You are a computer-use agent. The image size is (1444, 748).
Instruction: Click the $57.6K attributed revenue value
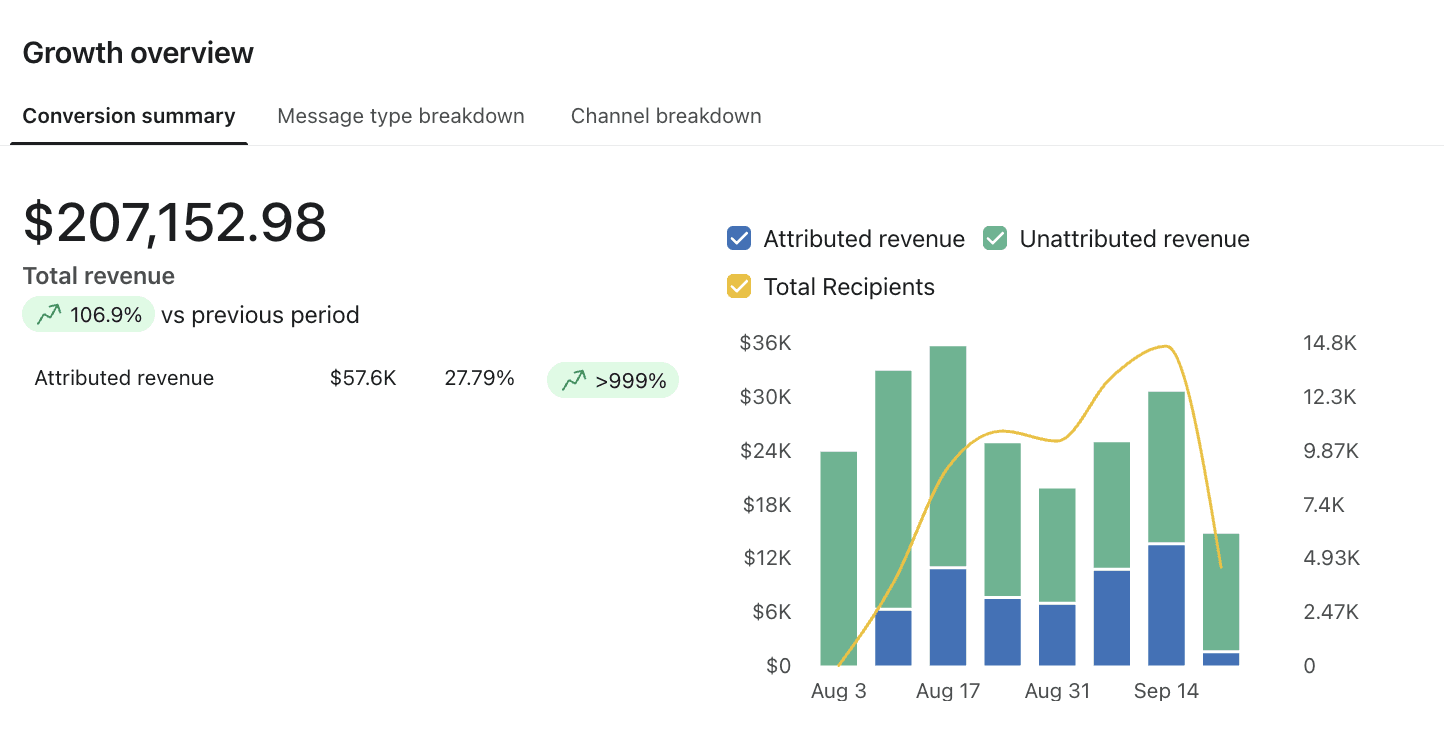(x=363, y=378)
